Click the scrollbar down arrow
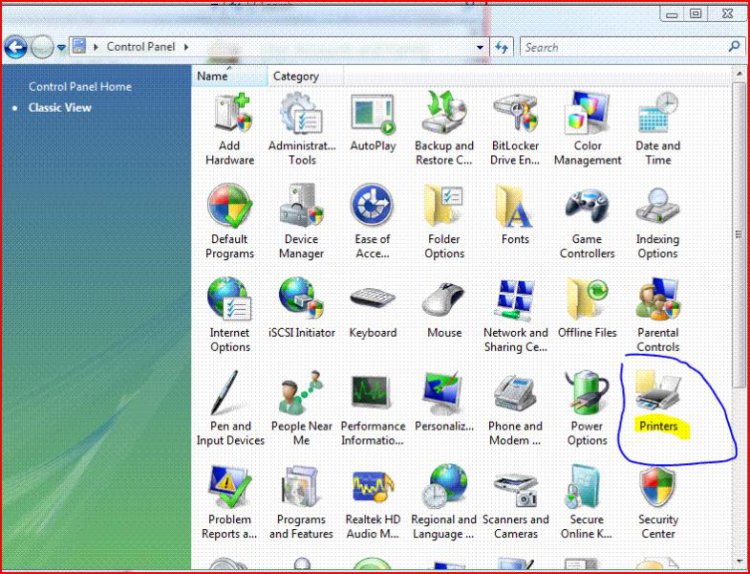This screenshot has height=574, width=750. [739, 560]
